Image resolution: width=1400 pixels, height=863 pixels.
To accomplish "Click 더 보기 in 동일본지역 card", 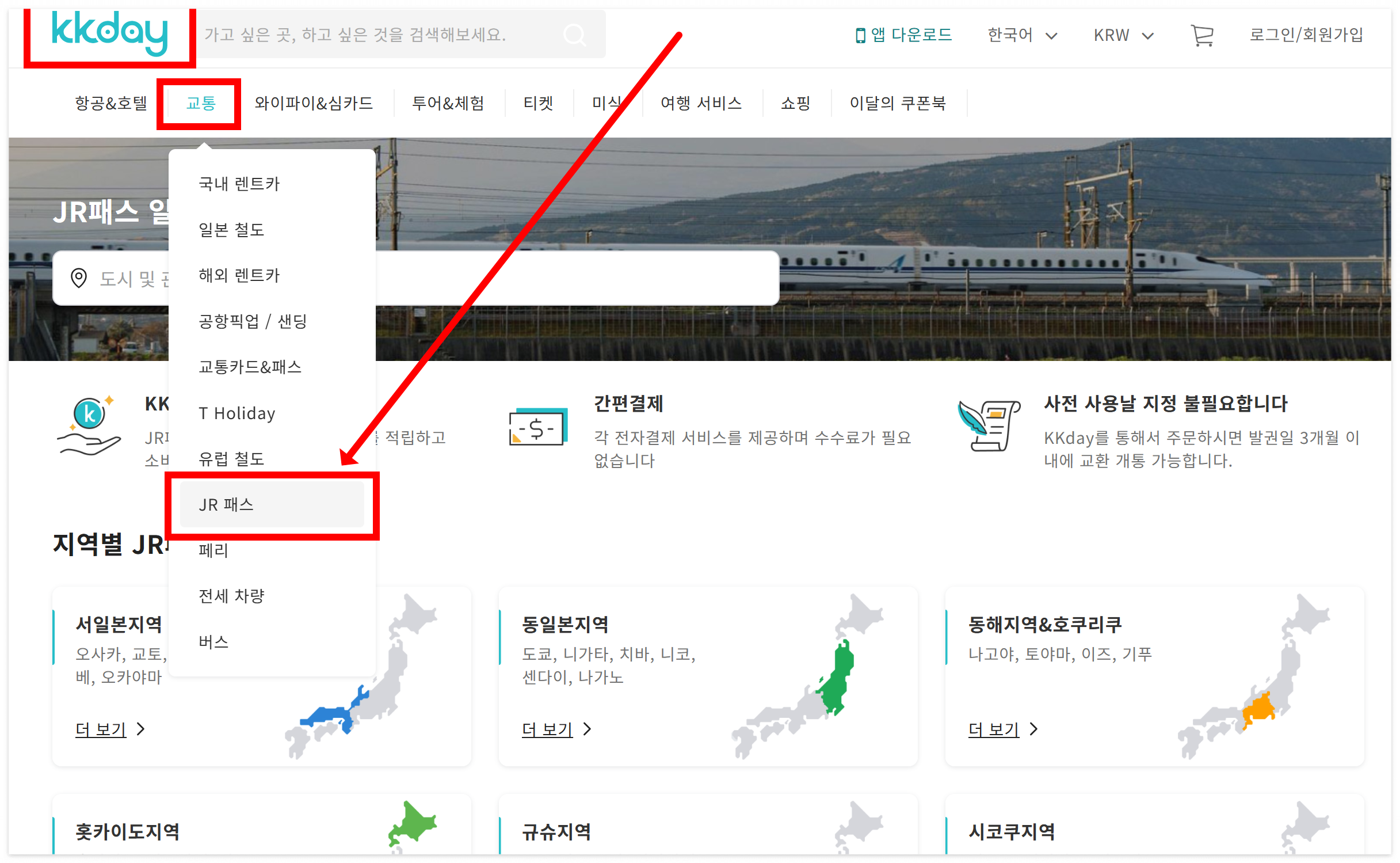I will coord(556,729).
